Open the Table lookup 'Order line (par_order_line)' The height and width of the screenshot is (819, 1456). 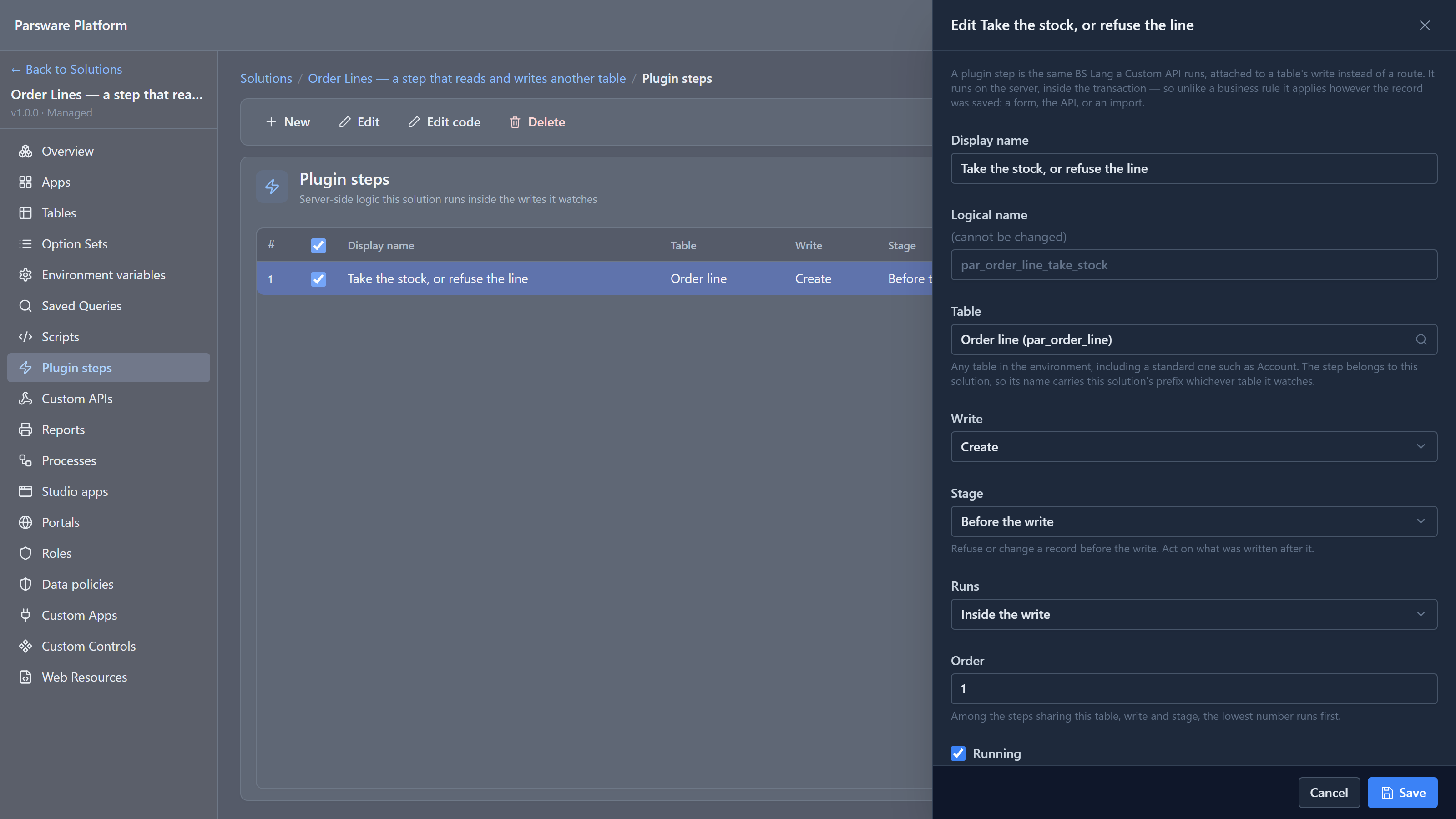[1194, 340]
